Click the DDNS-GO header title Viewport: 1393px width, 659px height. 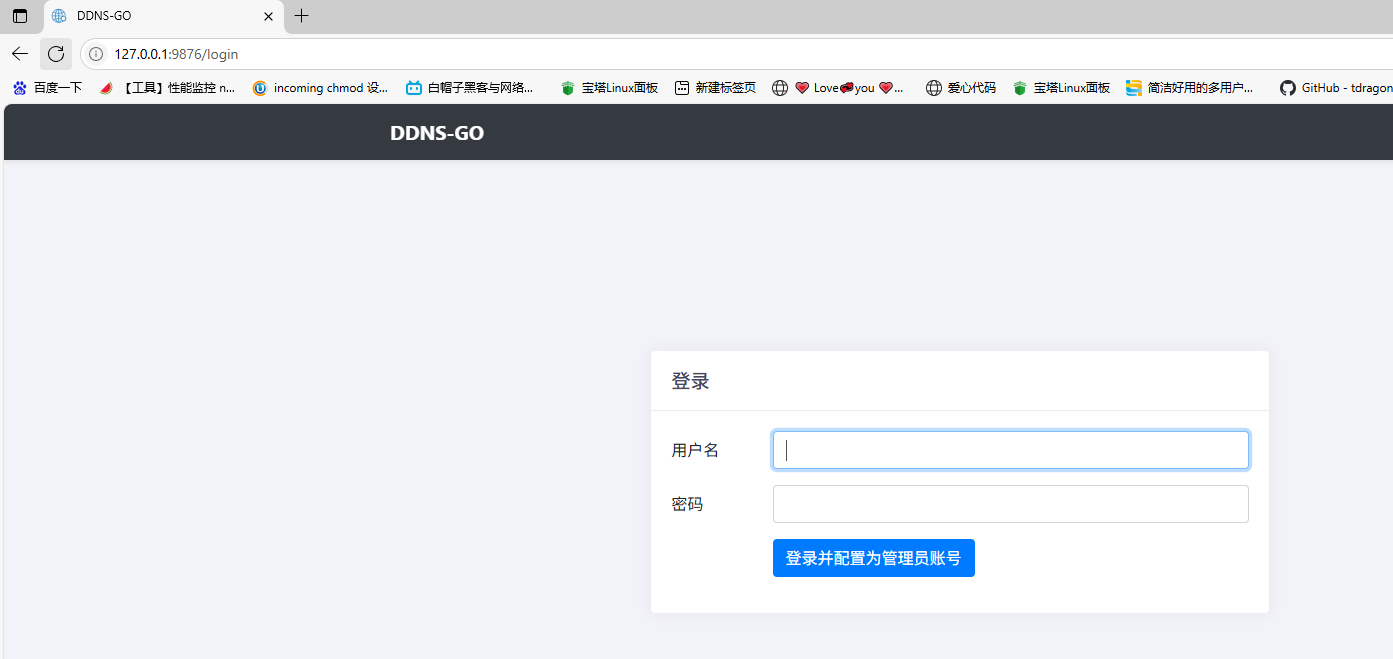tap(437, 133)
